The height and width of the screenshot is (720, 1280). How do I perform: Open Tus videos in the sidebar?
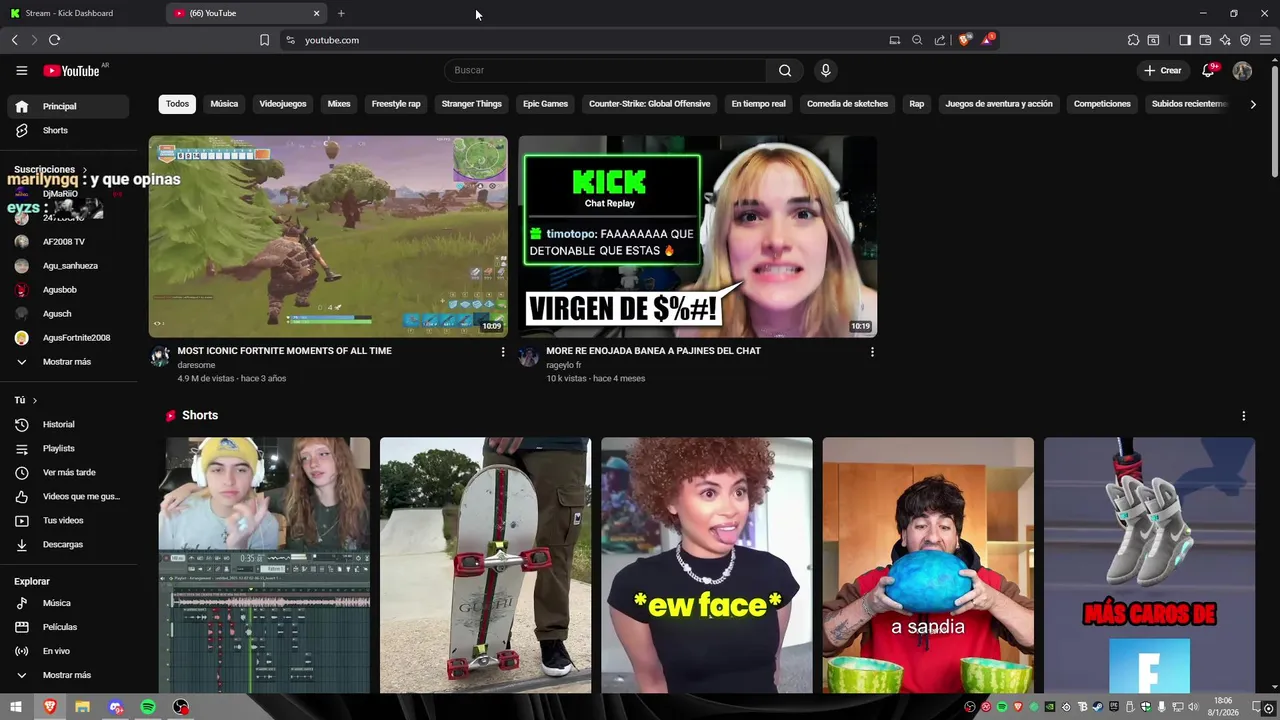(69, 521)
